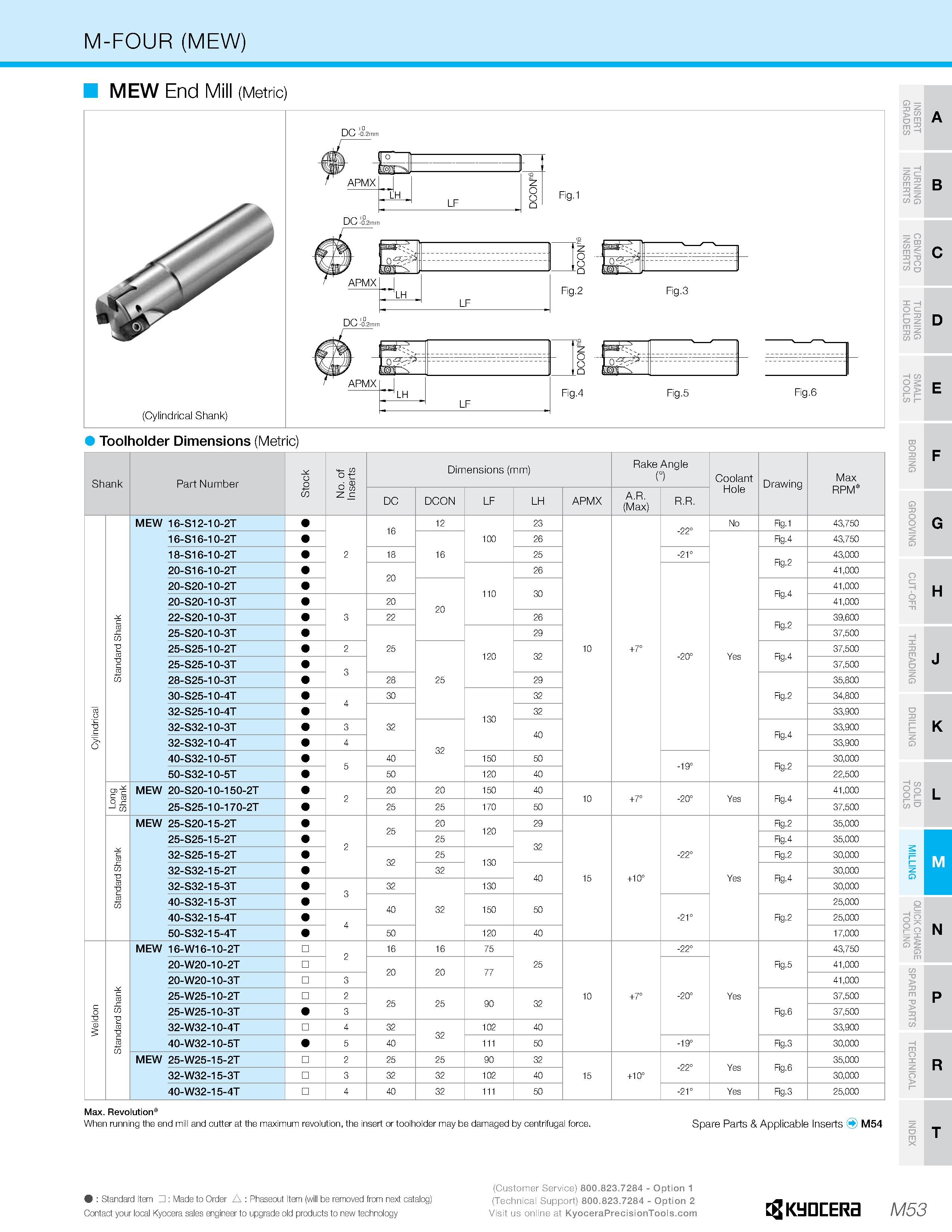Click the Max. Revolution footnote heading
This screenshot has height=1232, width=952.
121,1111
